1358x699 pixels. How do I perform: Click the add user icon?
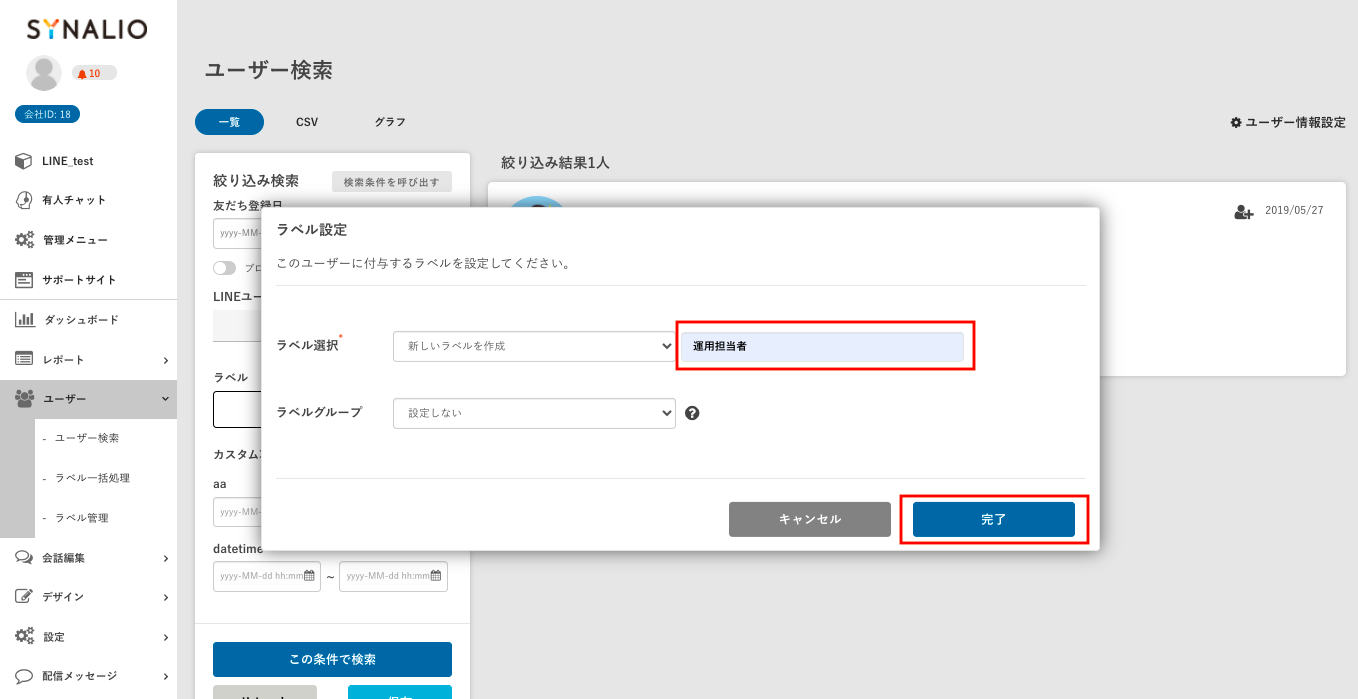pos(1243,212)
